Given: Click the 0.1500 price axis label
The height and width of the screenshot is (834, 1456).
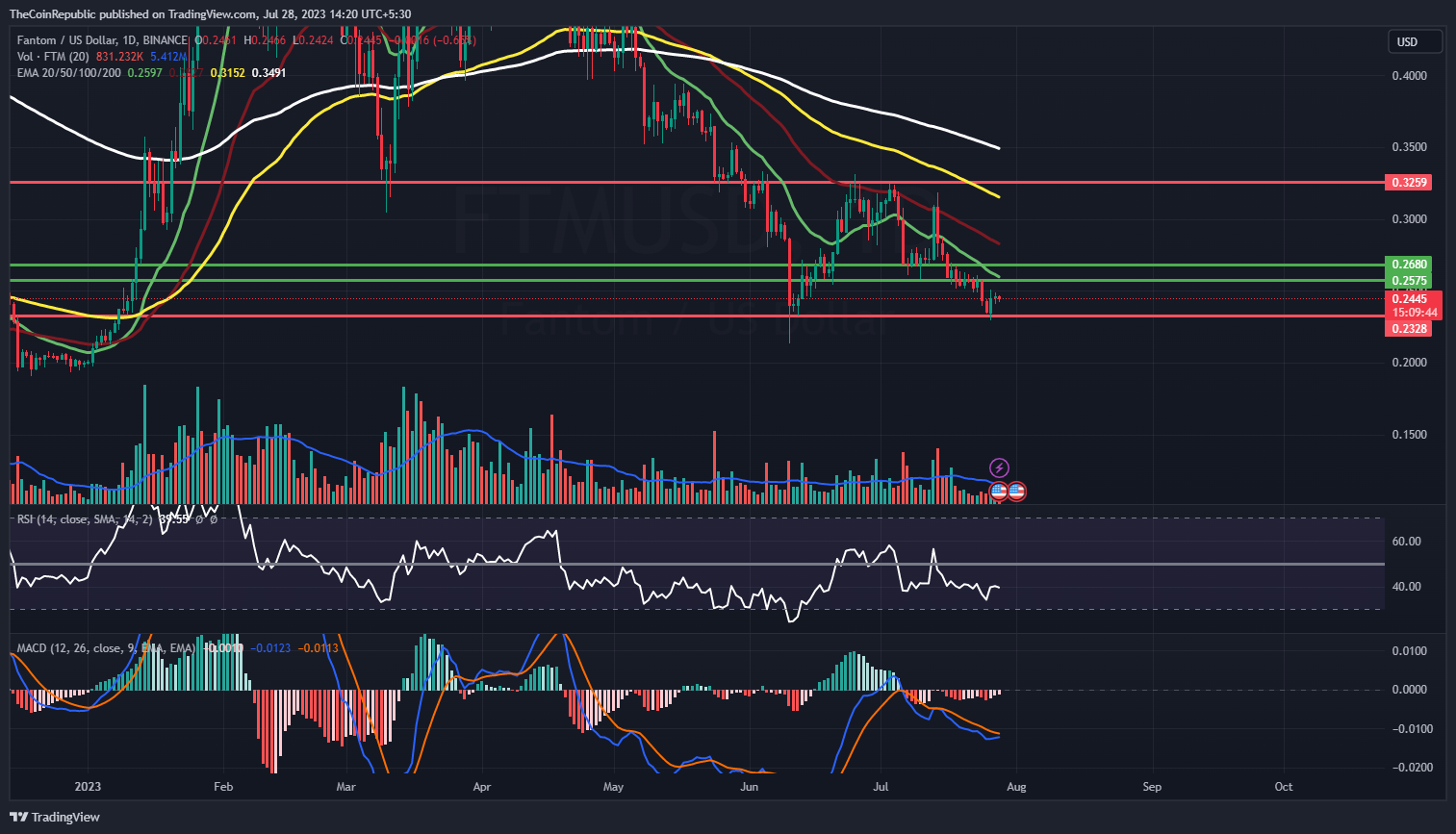Looking at the screenshot, I should pyautogui.click(x=1410, y=435).
